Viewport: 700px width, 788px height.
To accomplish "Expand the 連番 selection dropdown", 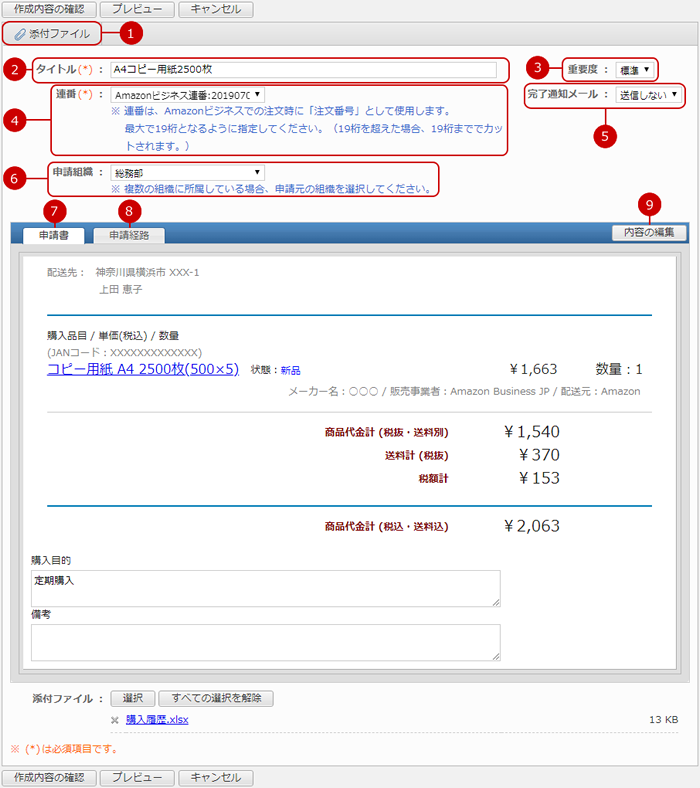I will click(187, 95).
